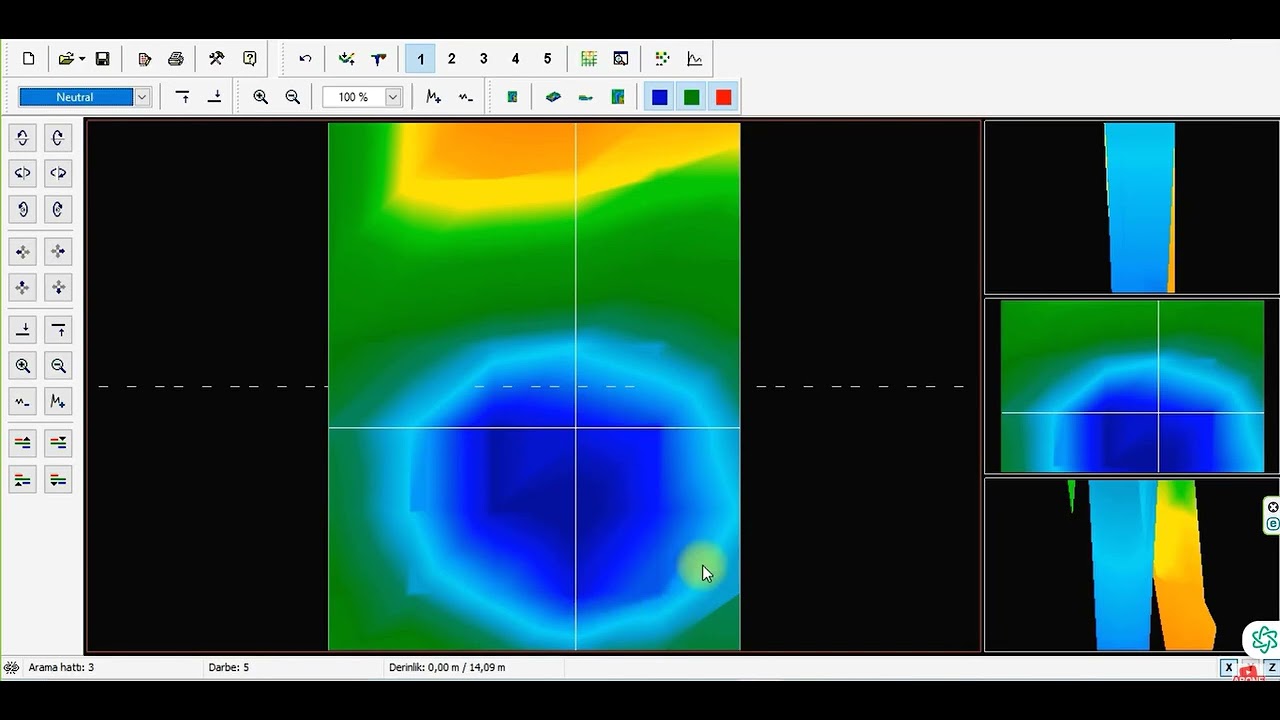Switch to view 5
This screenshot has width=1280, height=720.
pyautogui.click(x=547, y=59)
